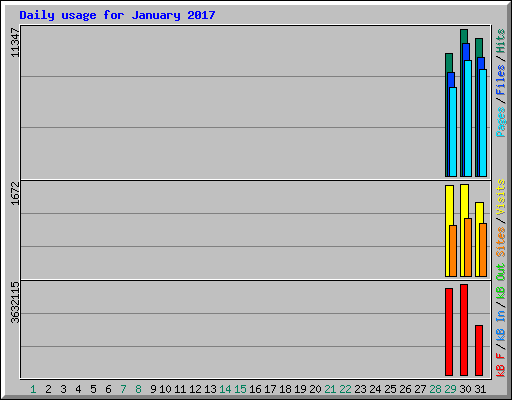512x400 pixels.
Task: Click the 'Hits' legend label
Action: tap(501, 41)
